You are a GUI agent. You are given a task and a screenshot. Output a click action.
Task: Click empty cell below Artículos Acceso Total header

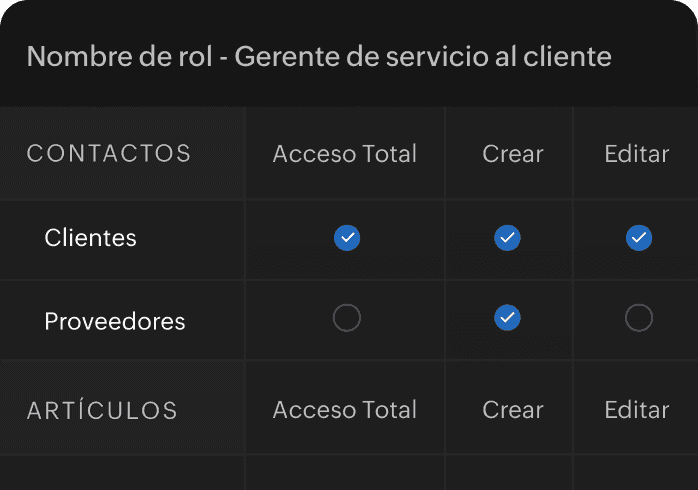click(x=345, y=473)
